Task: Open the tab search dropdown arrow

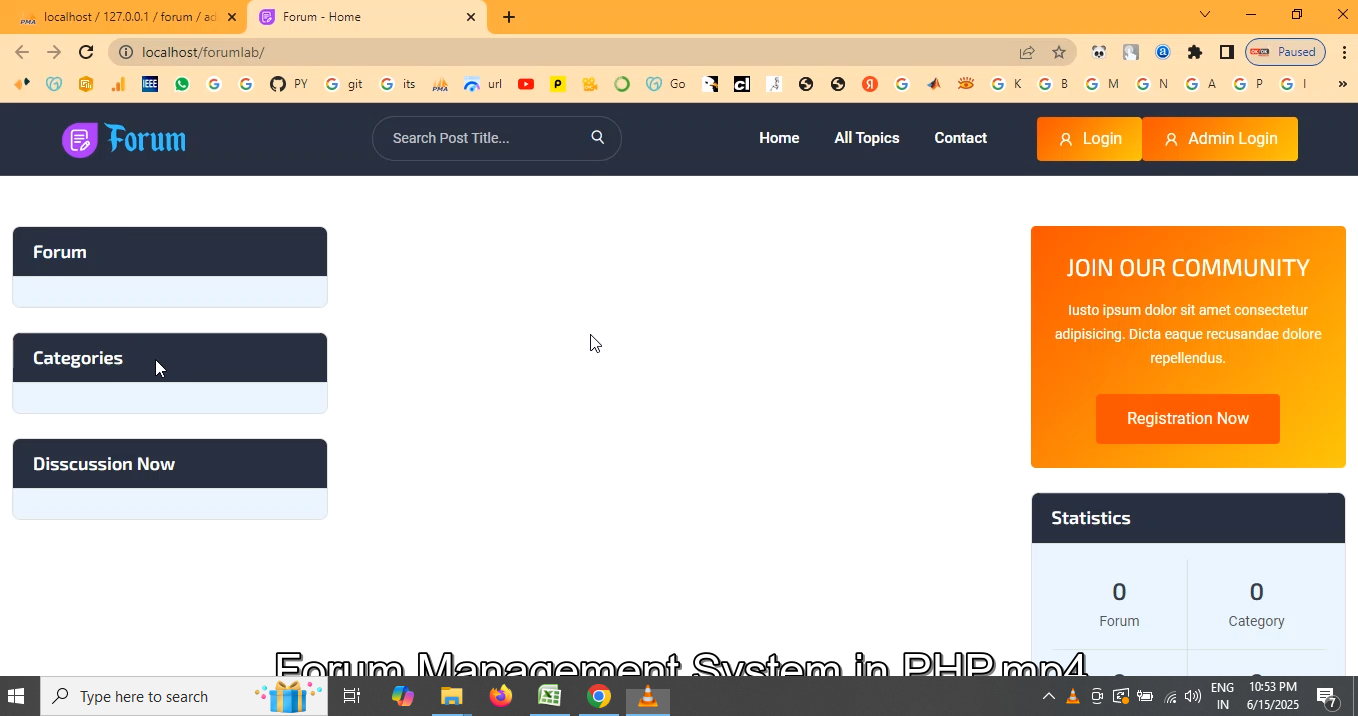Action: (1205, 14)
